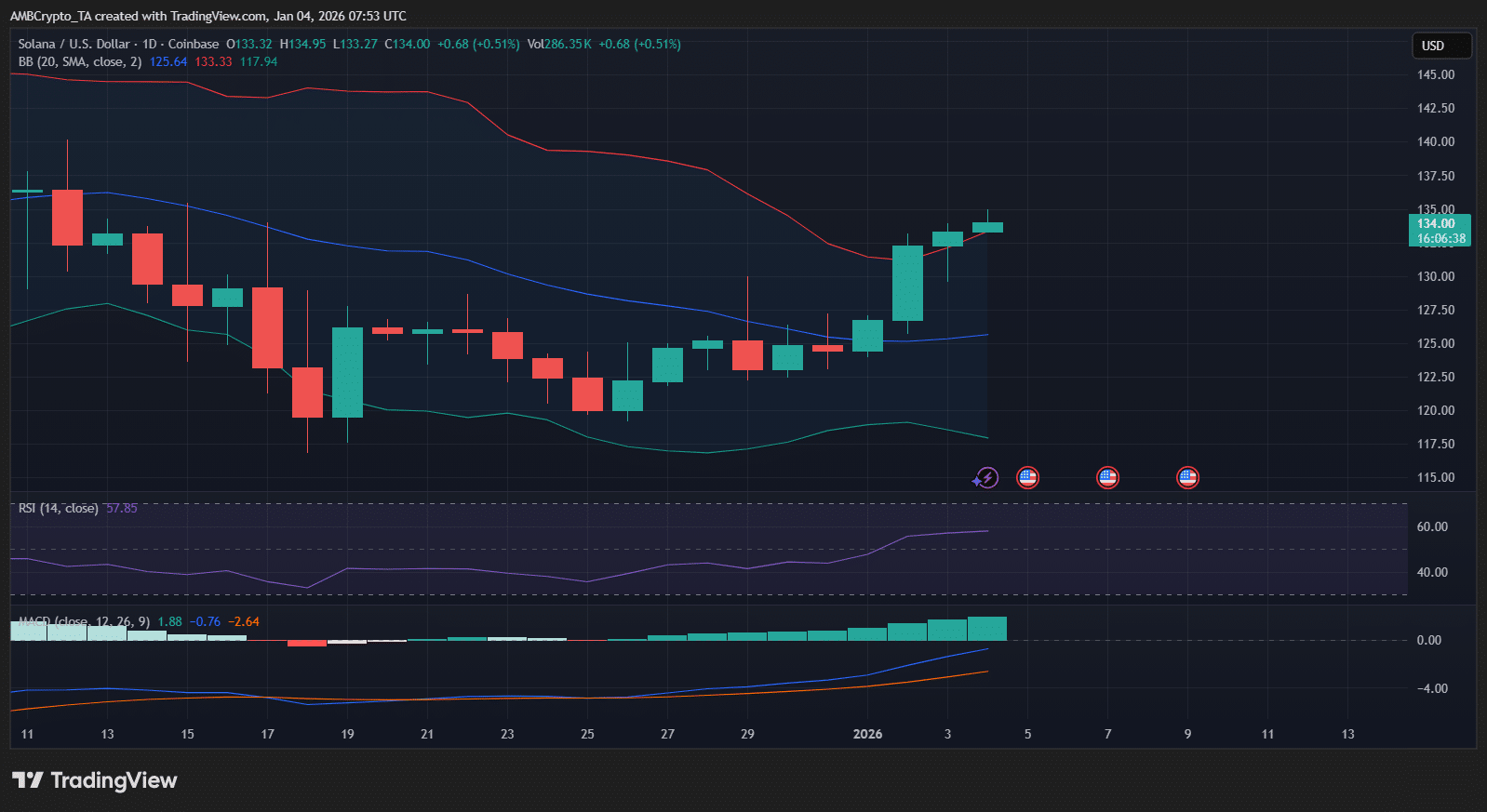Click the TradingView logo at bottom left
This screenshot has height=812, width=1487.
[x=94, y=780]
